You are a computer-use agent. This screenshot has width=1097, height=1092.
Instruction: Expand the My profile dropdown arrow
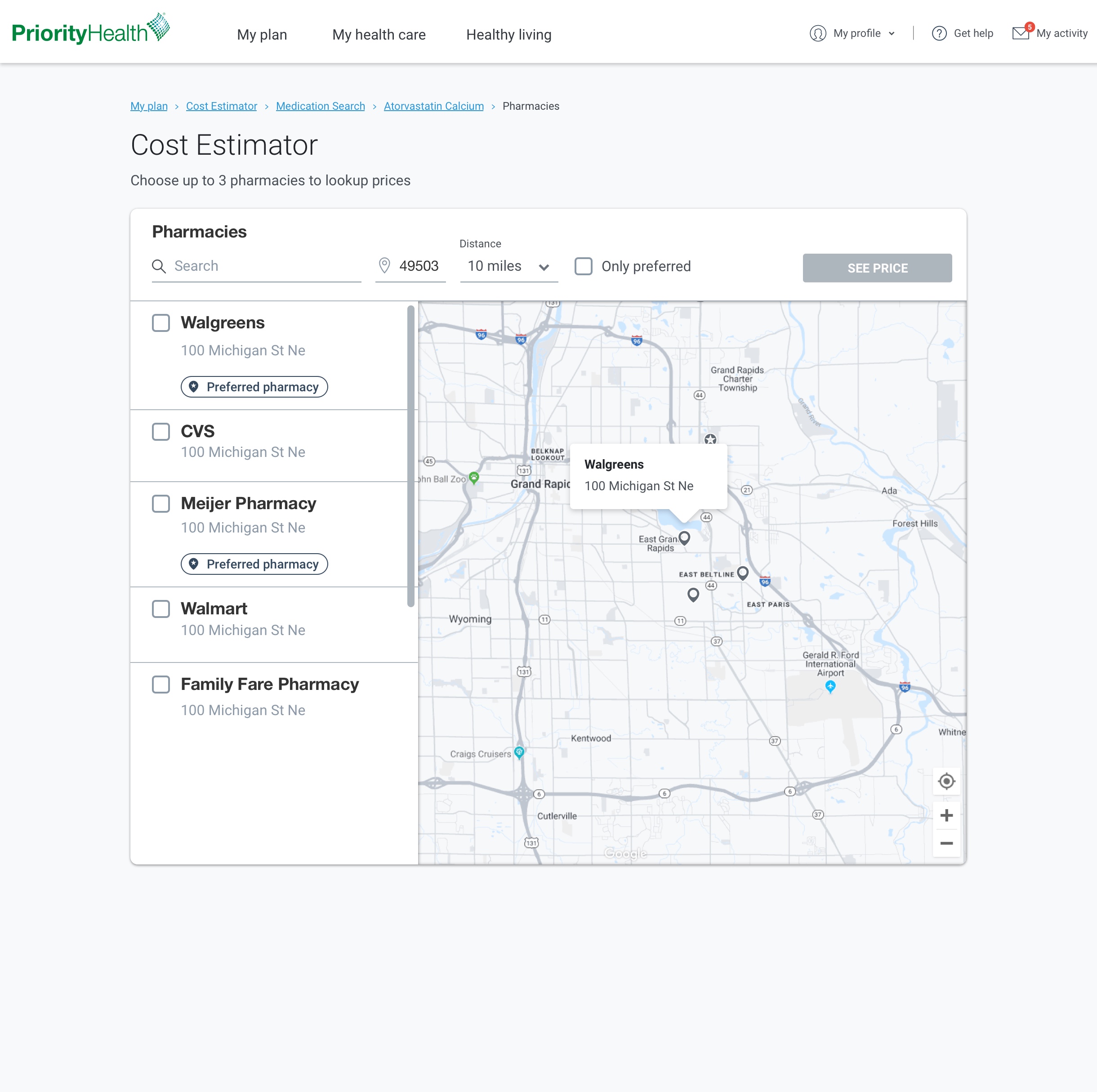tap(892, 34)
